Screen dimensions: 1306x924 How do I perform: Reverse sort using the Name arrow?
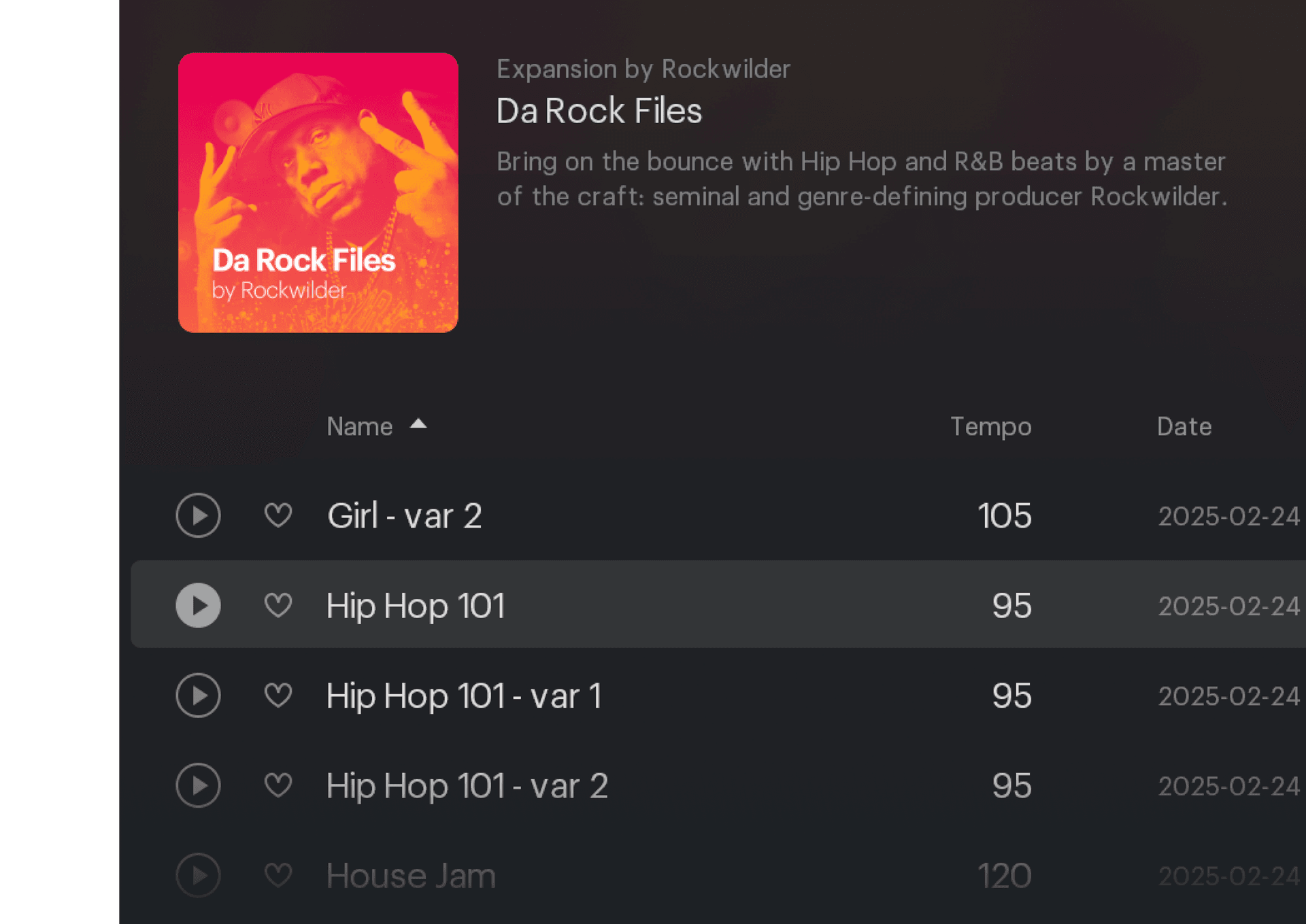click(x=418, y=424)
